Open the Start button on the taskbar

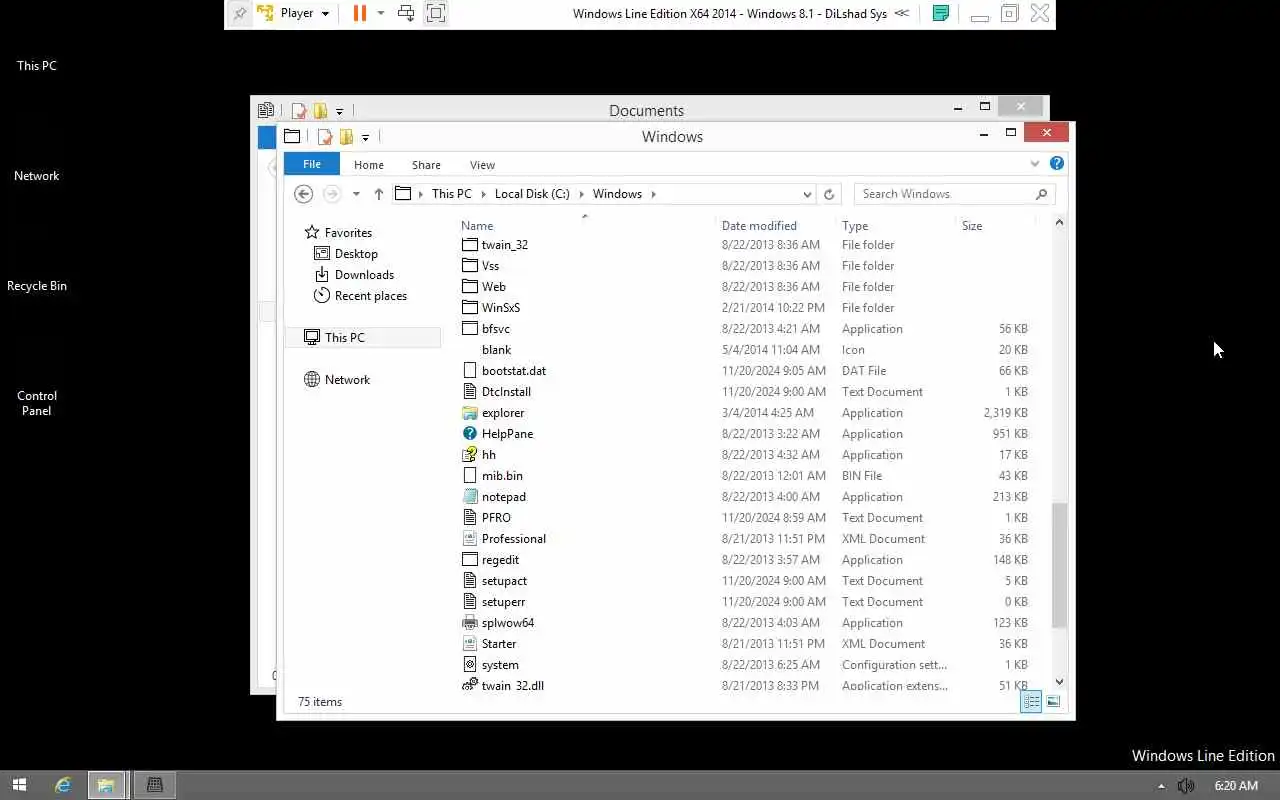tap(19, 786)
